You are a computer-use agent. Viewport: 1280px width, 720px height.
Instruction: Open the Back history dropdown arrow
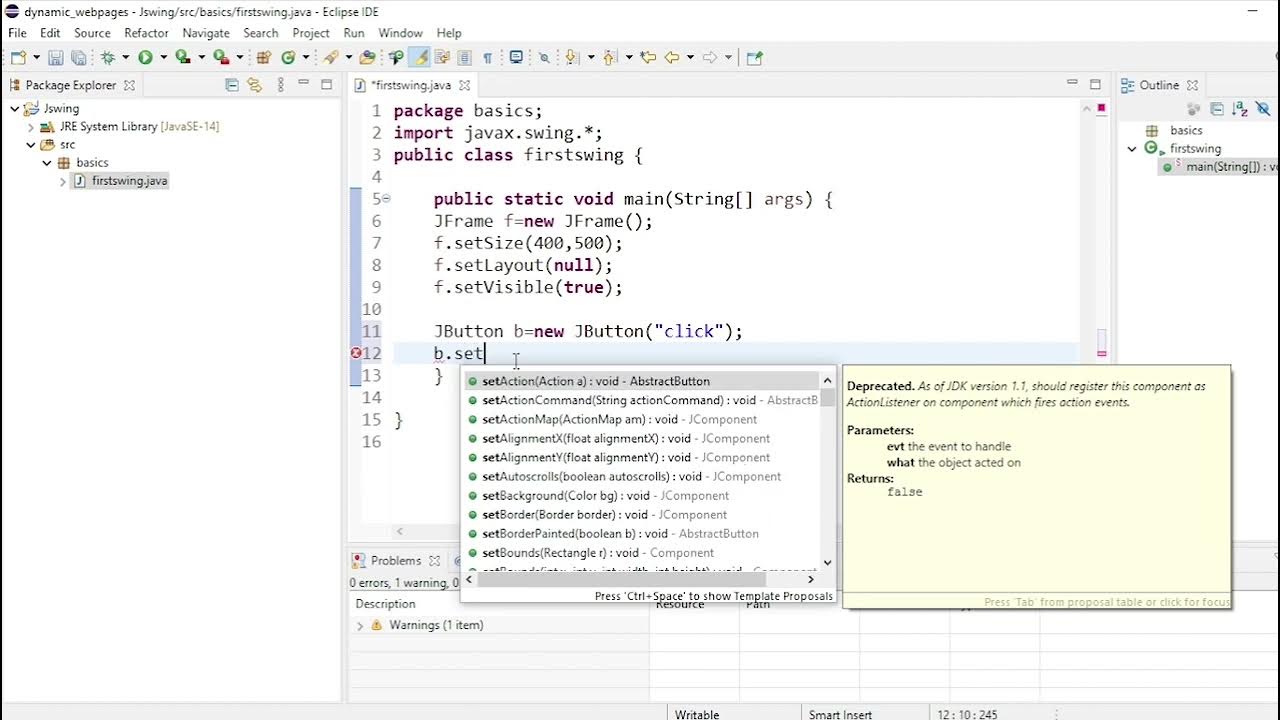(689, 58)
